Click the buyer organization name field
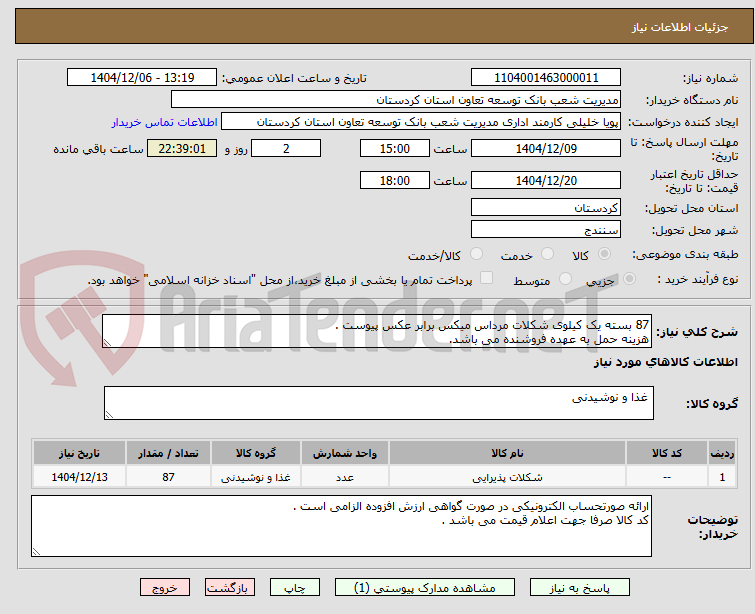This screenshot has height=614, width=755. (396, 100)
